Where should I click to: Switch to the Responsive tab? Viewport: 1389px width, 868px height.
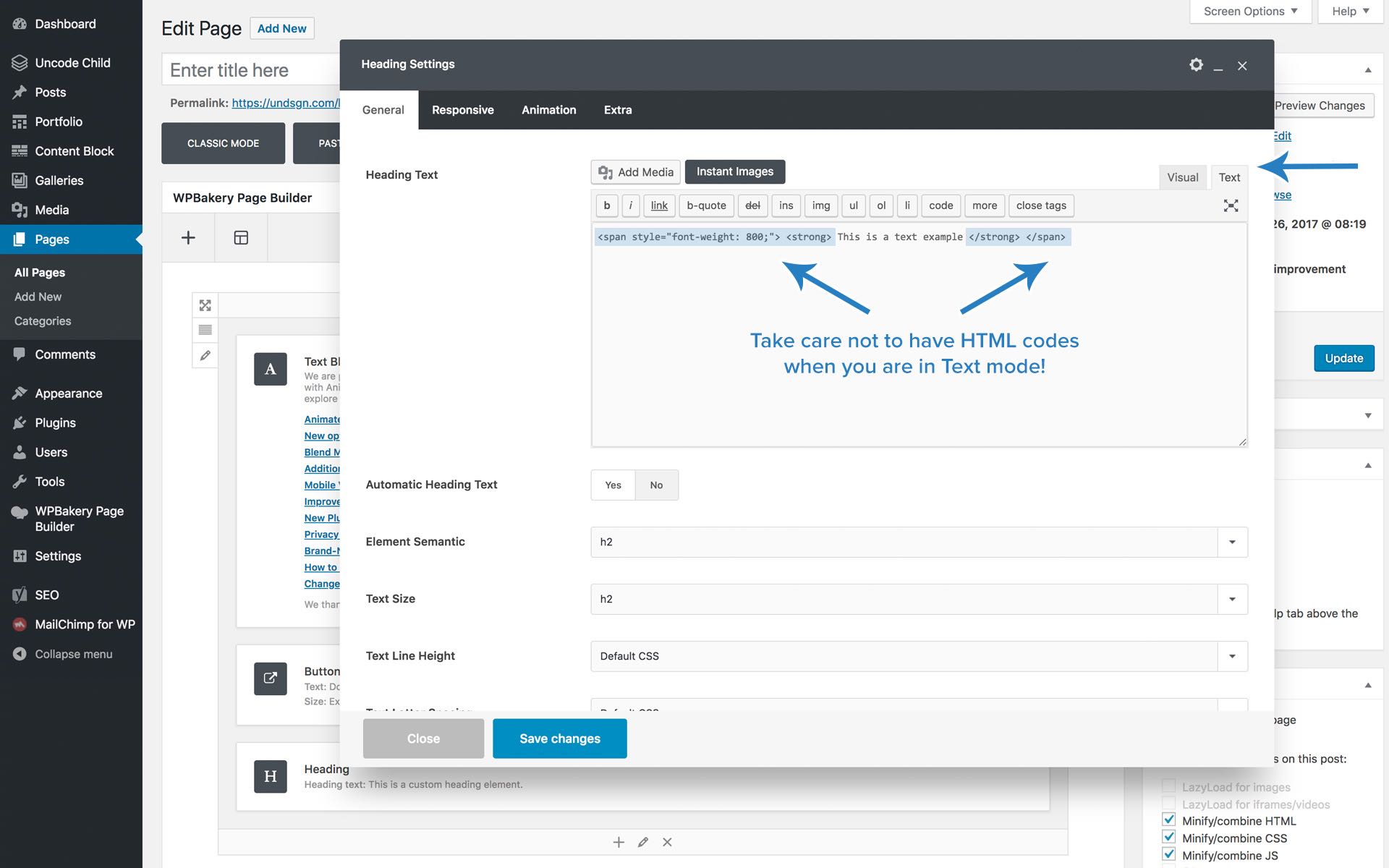462,110
